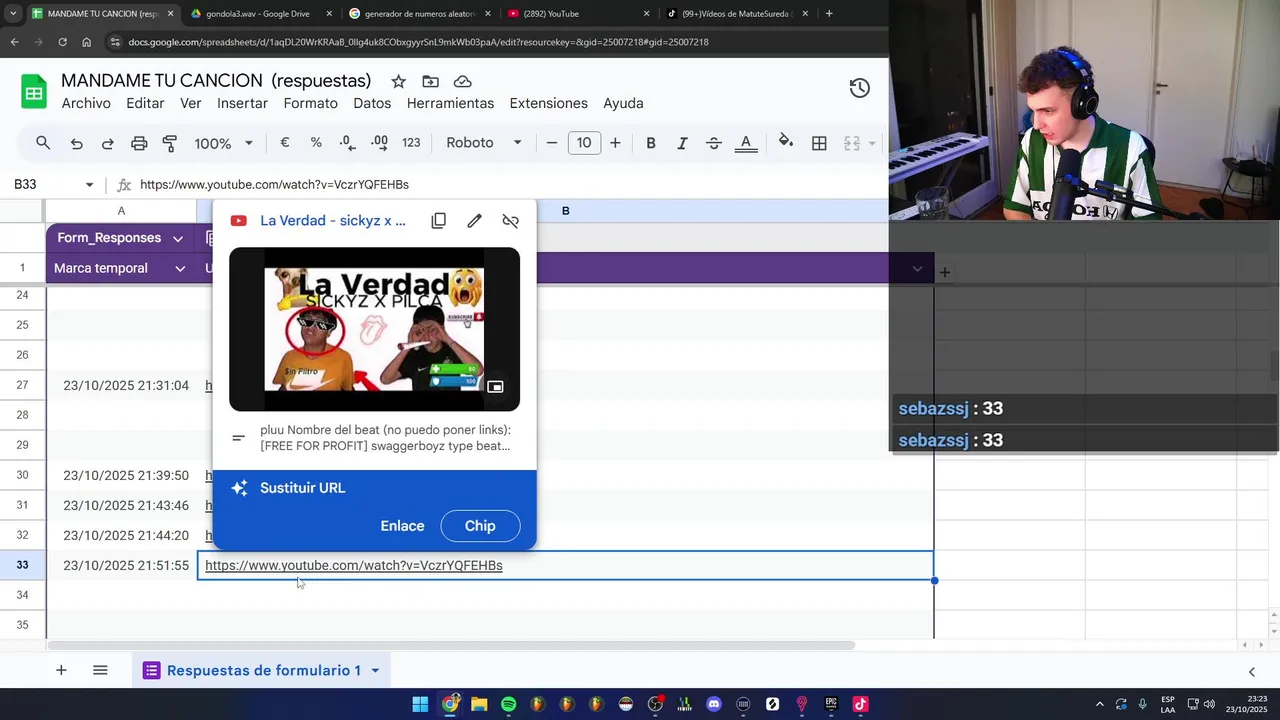Toggle strikethrough formatting

(x=714, y=143)
